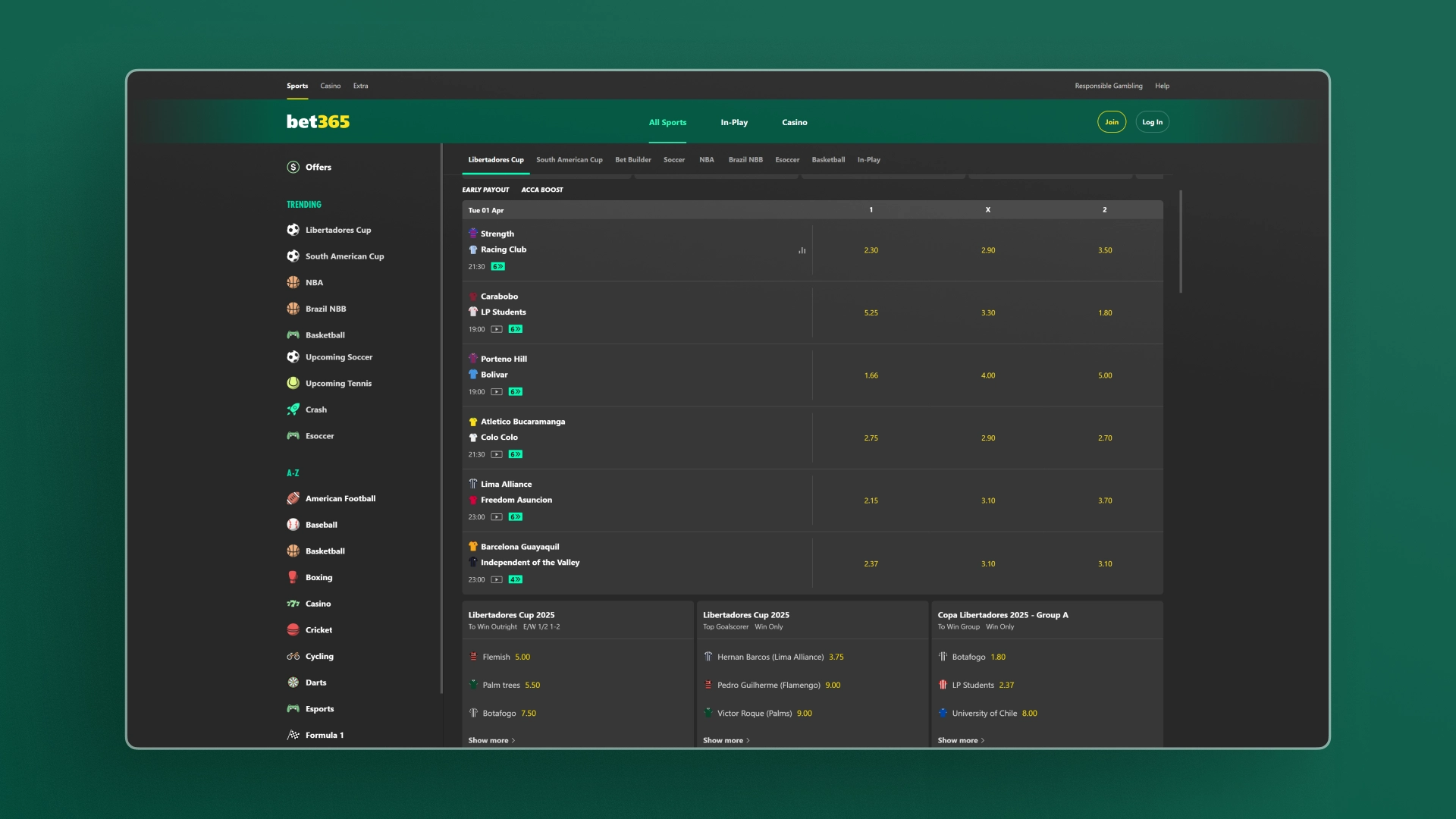Open the Brazil NBB competition tab
Image resolution: width=1456 pixels, height=819 pixels.
(x=745, y=159)
